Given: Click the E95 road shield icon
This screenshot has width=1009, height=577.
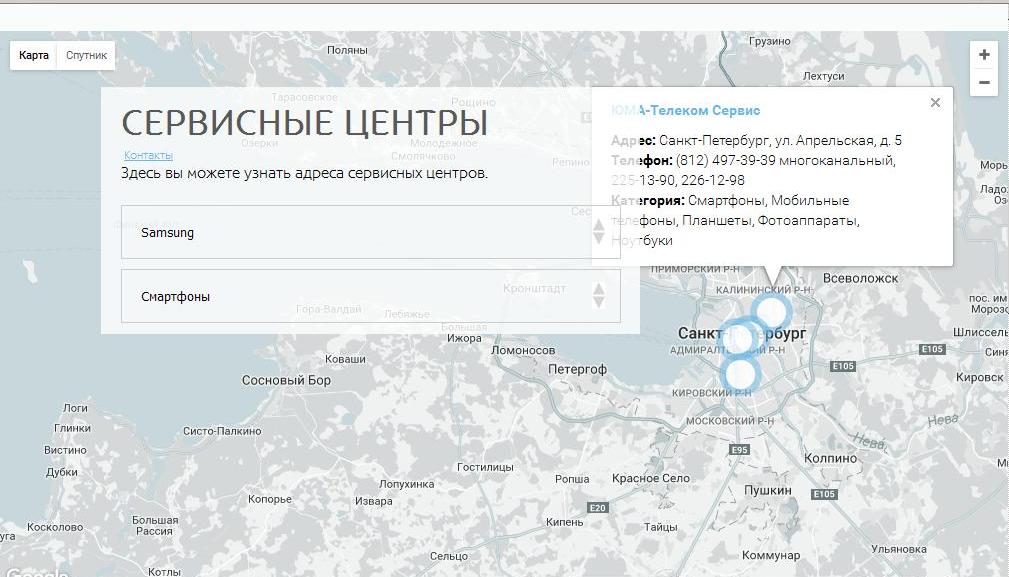Looking at the screenshot, I should point(740,450).
